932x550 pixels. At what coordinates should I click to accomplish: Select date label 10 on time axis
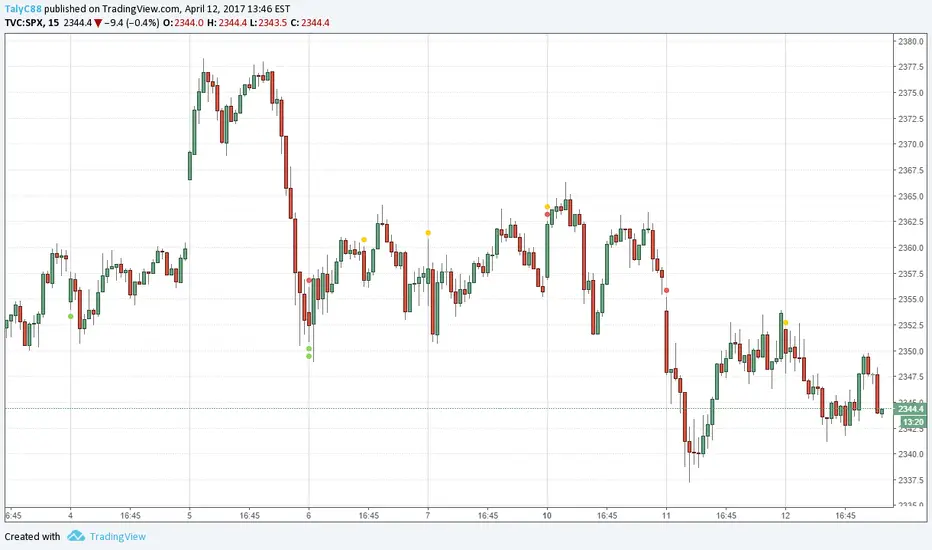[x=546, y=516]
